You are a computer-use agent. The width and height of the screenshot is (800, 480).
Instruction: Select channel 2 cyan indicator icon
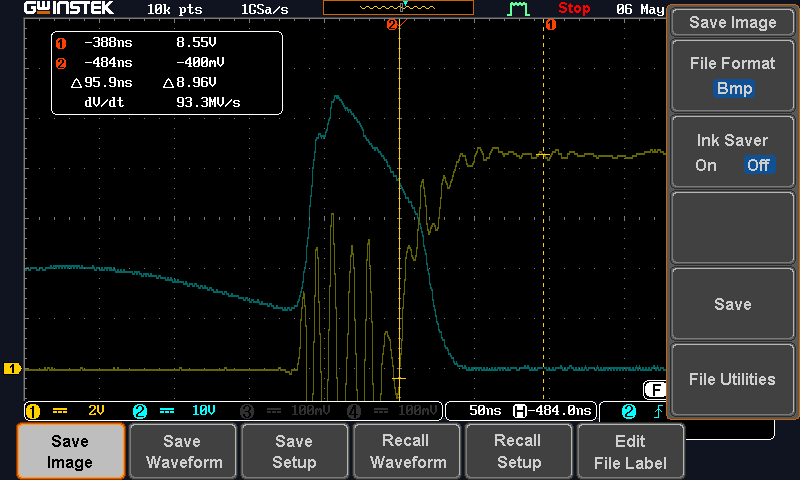pos(140,411)
